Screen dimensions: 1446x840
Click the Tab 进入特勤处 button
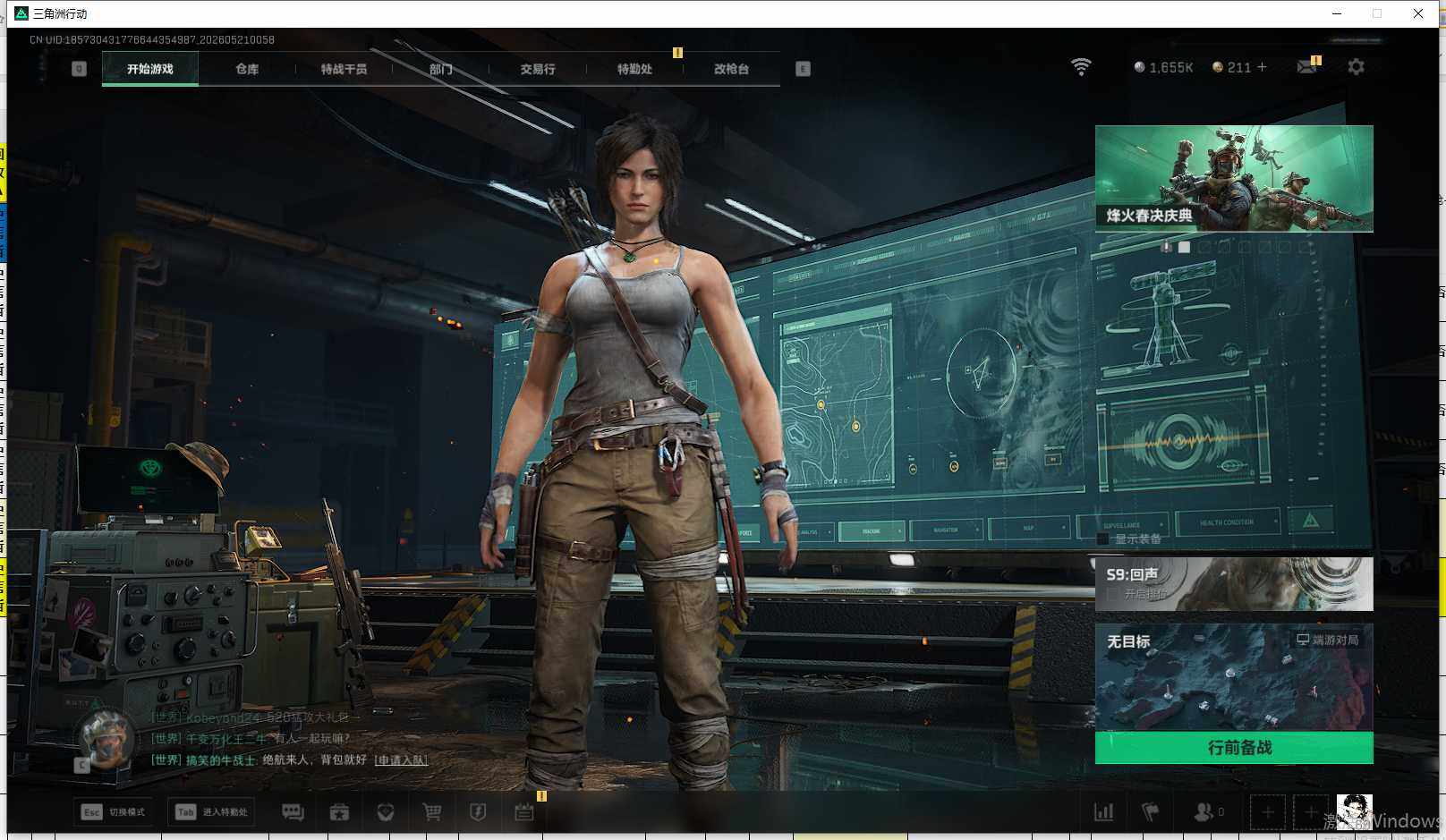(212, 812)
